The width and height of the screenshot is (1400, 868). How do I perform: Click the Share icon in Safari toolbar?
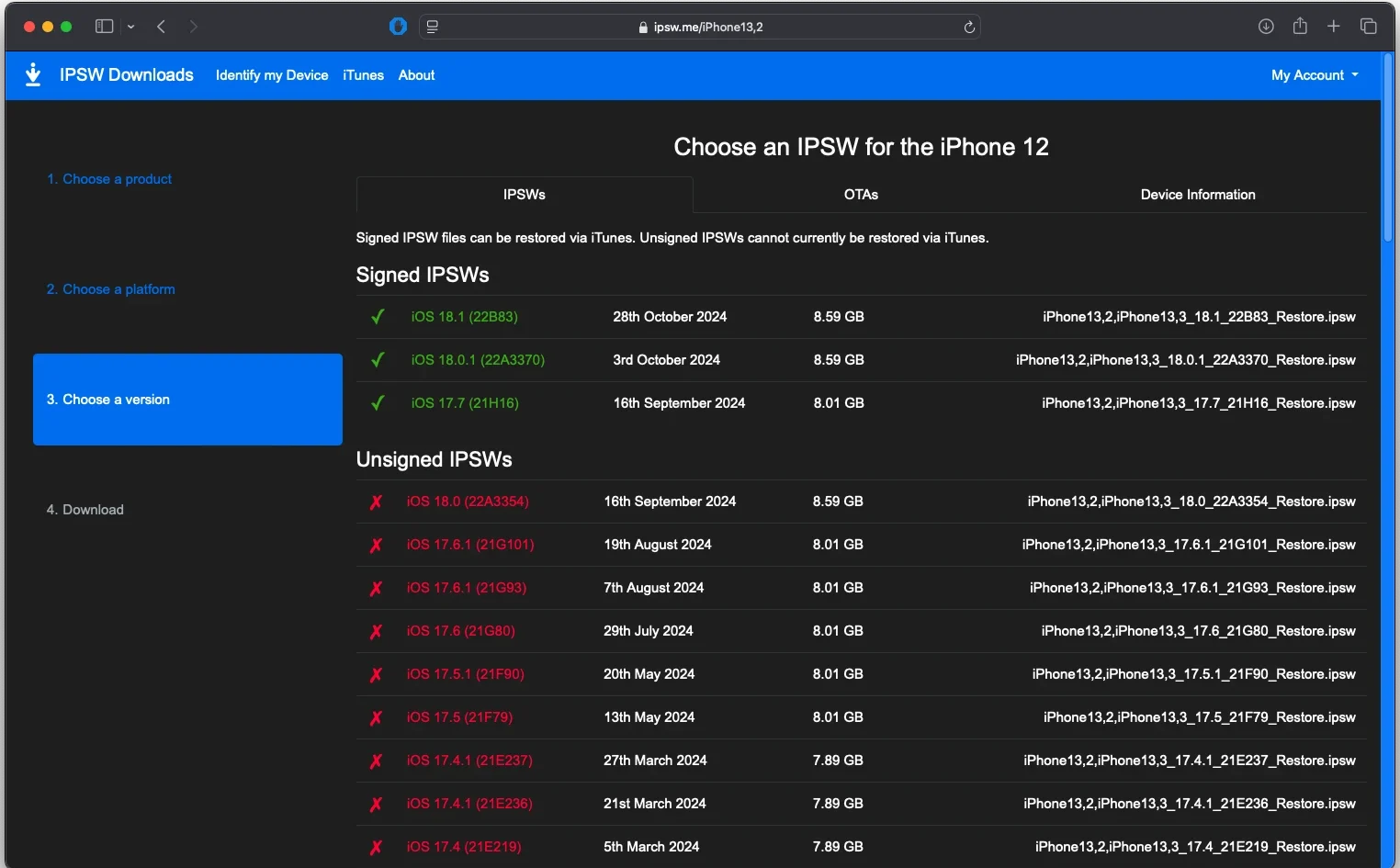point(1299,27)
